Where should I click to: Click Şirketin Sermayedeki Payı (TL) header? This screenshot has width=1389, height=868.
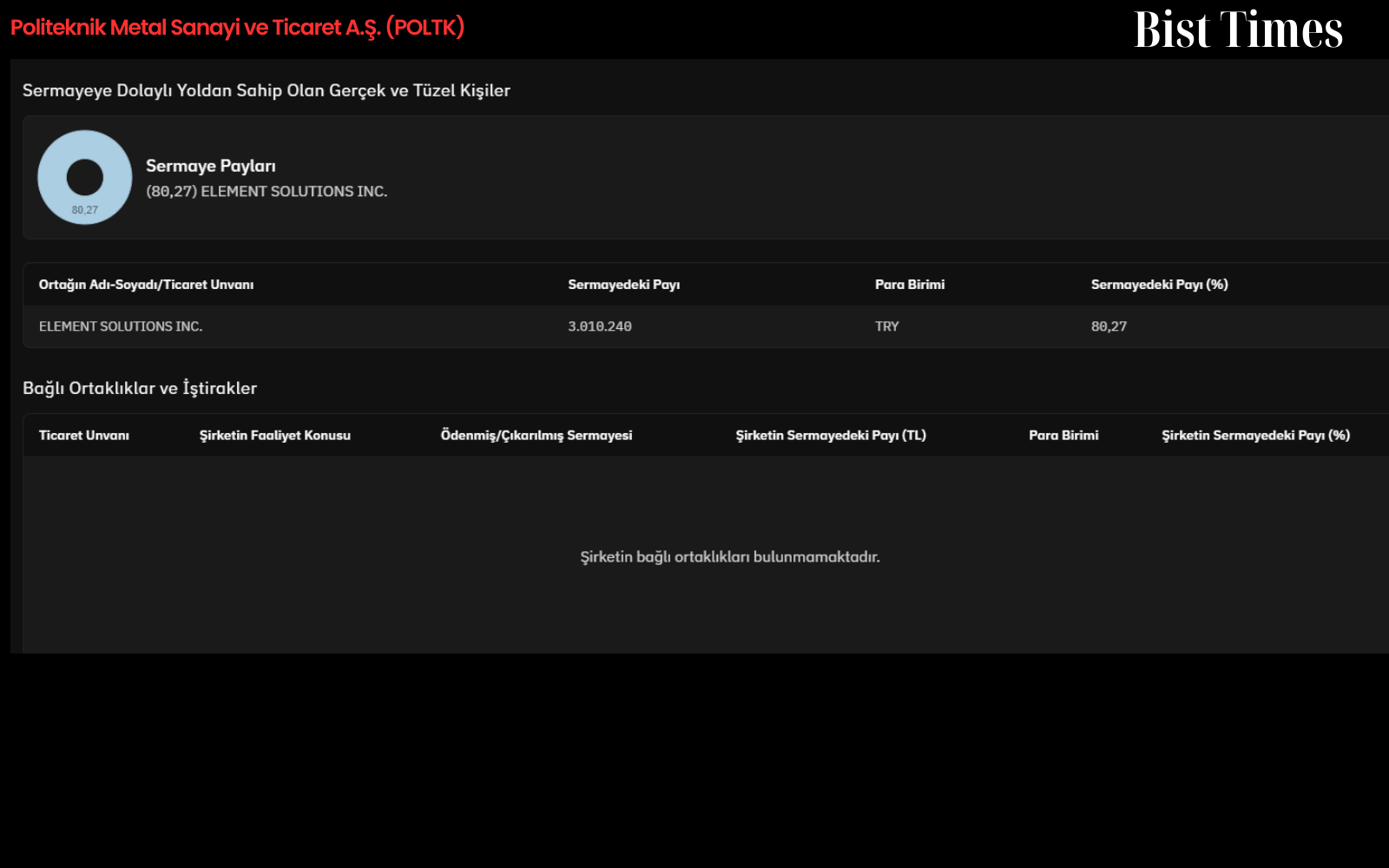831,436
